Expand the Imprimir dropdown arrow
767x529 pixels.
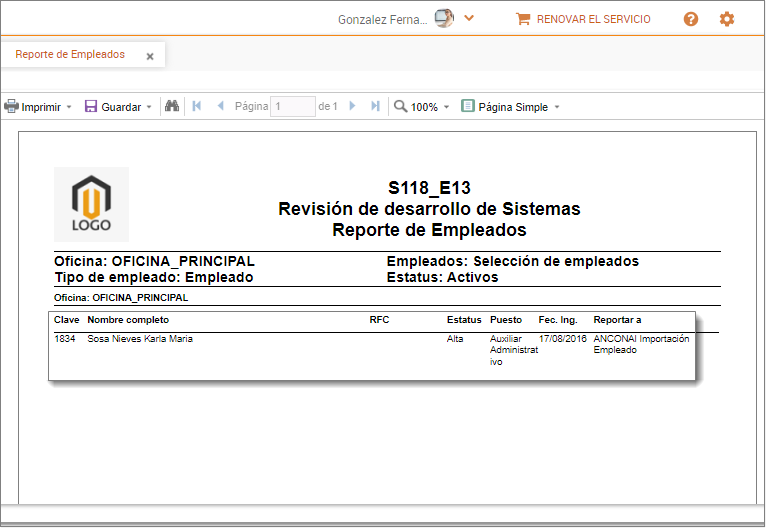pyautogui.click(x=69, y=107)
